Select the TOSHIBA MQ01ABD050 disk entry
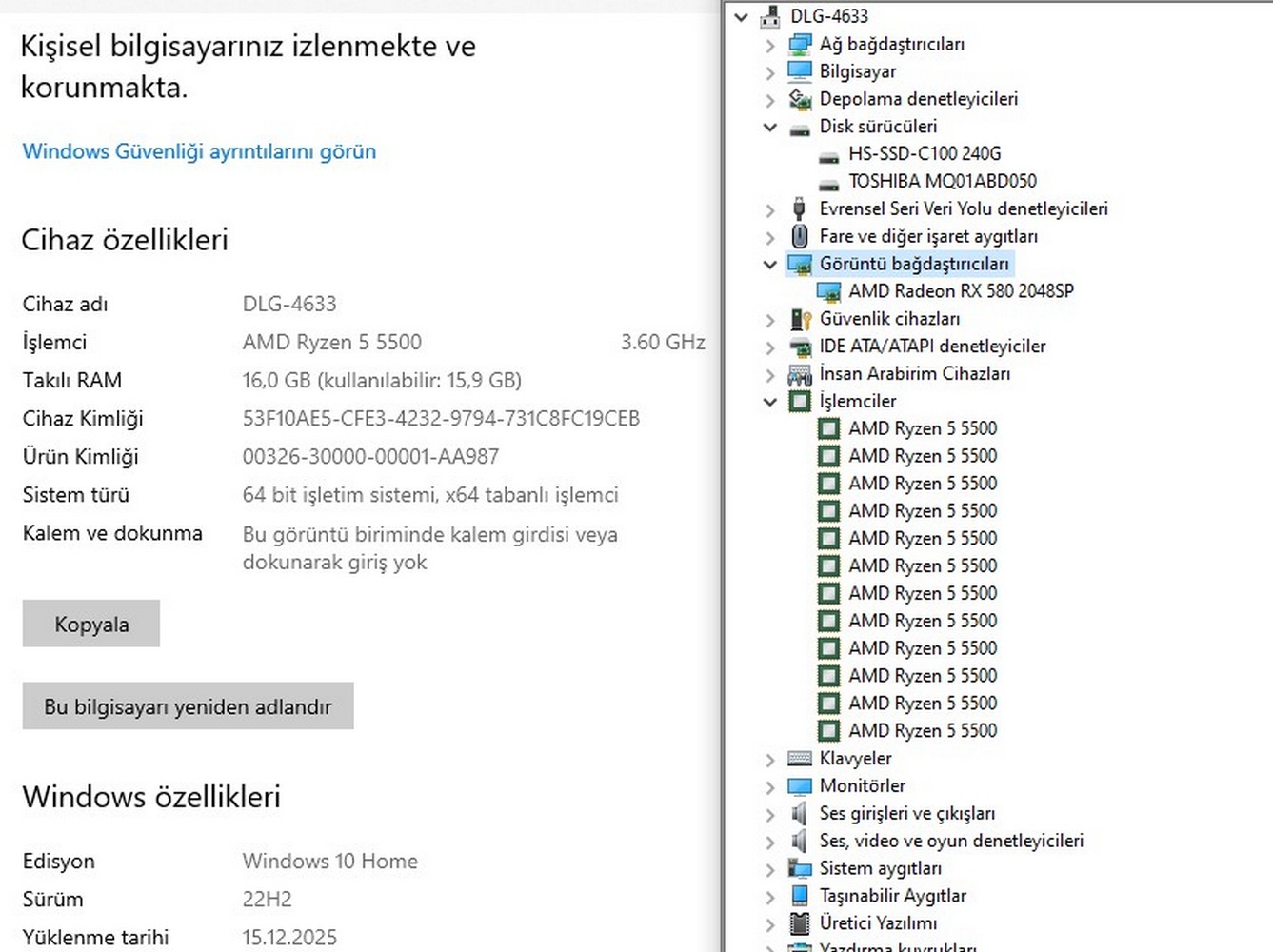1273x952 pixels. click(942, 181)
